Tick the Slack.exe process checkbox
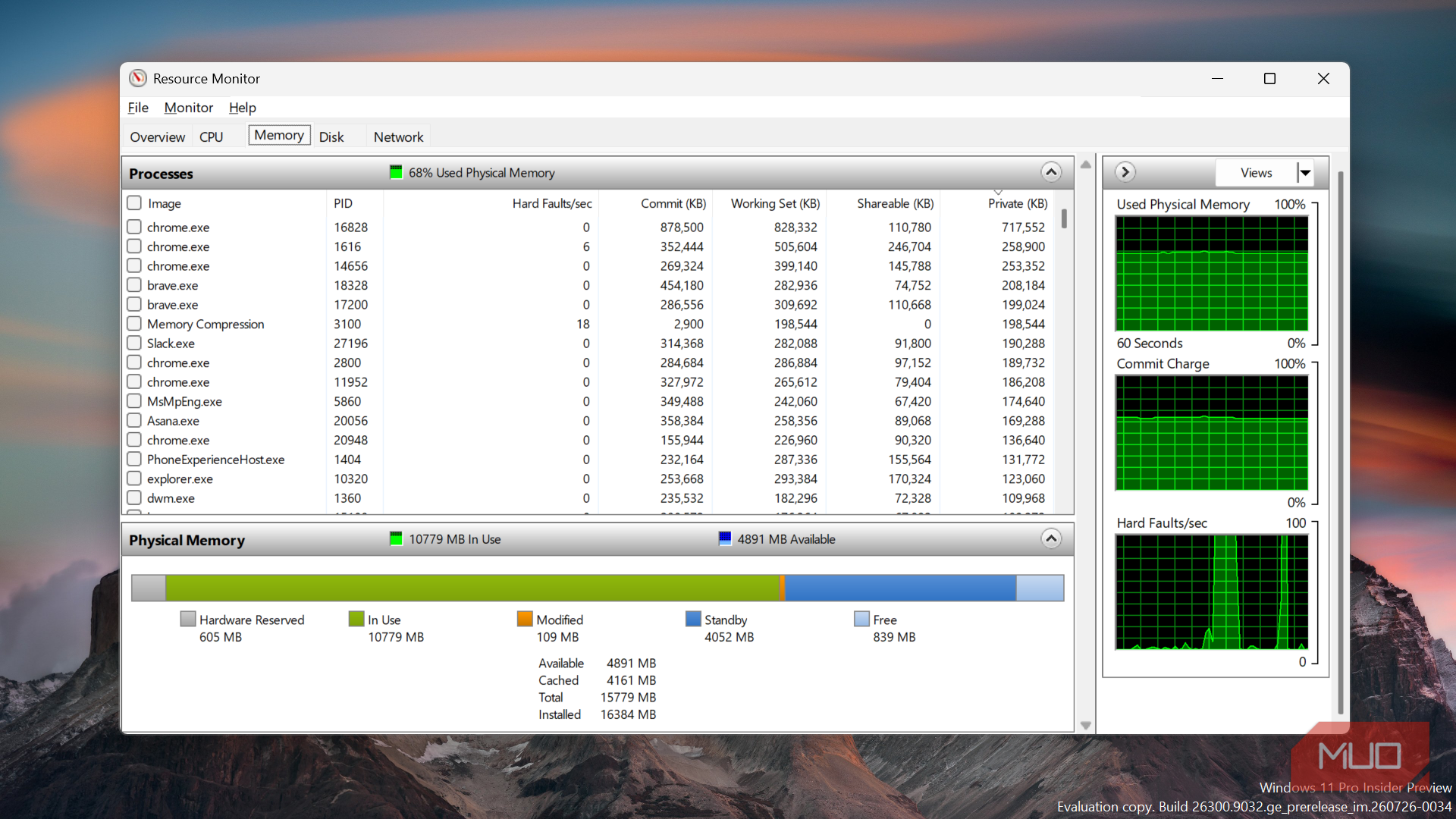 coord(134,343)
